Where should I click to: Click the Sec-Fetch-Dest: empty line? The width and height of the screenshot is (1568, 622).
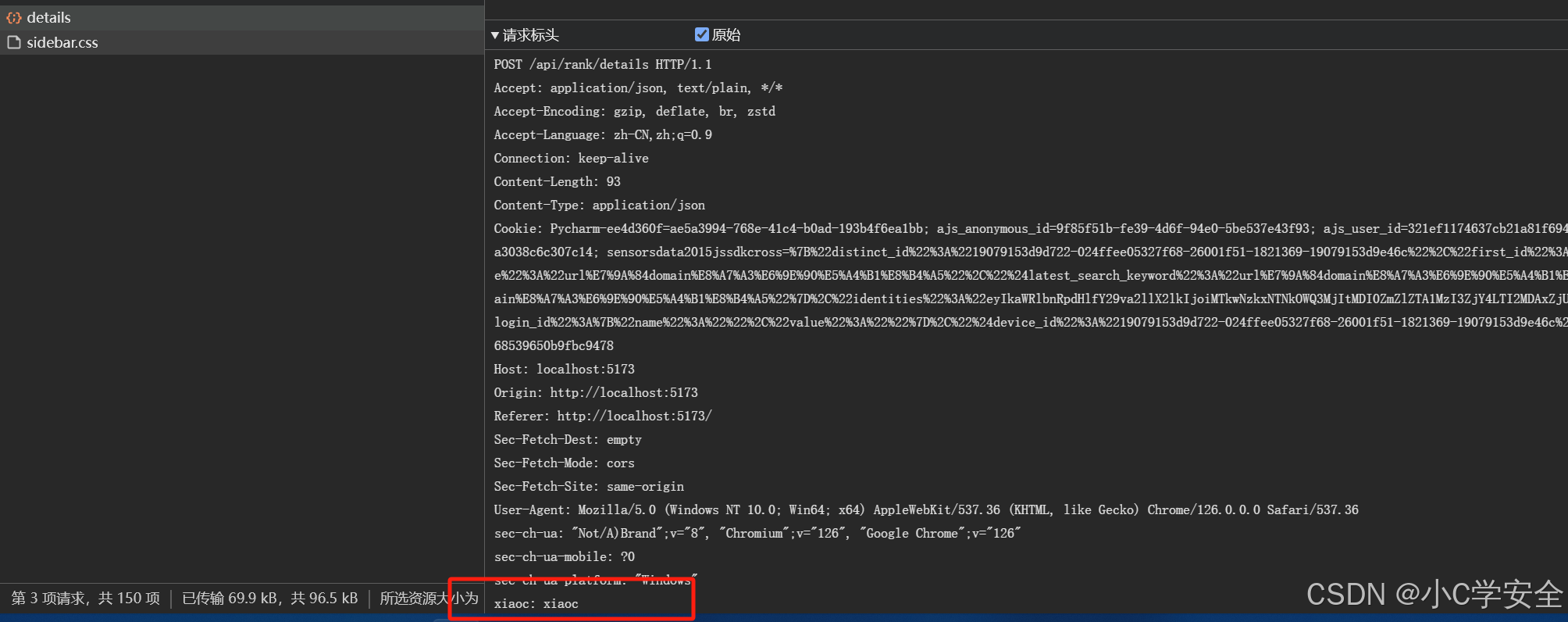[568, 439]
